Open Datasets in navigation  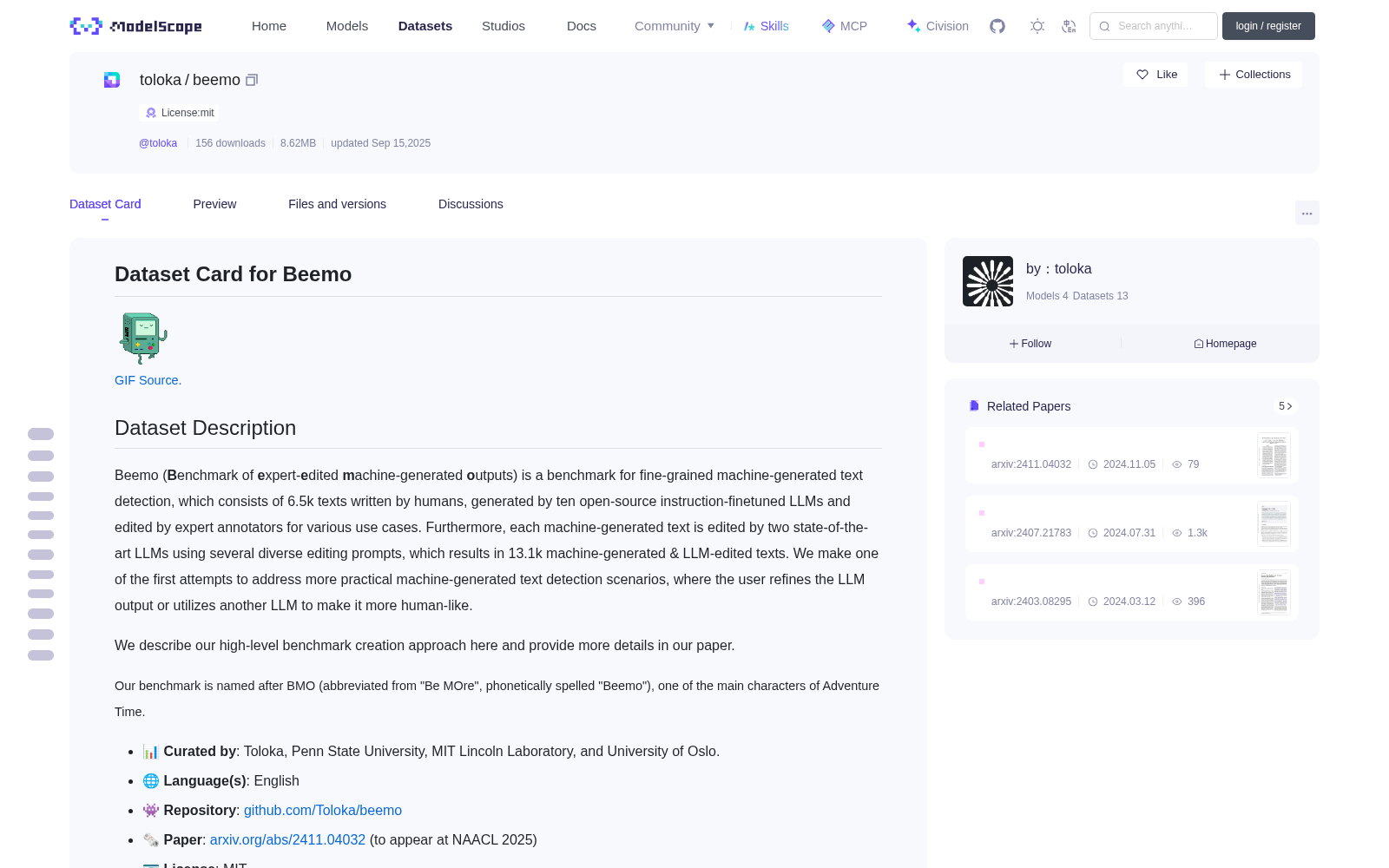[x=425, y=26]
